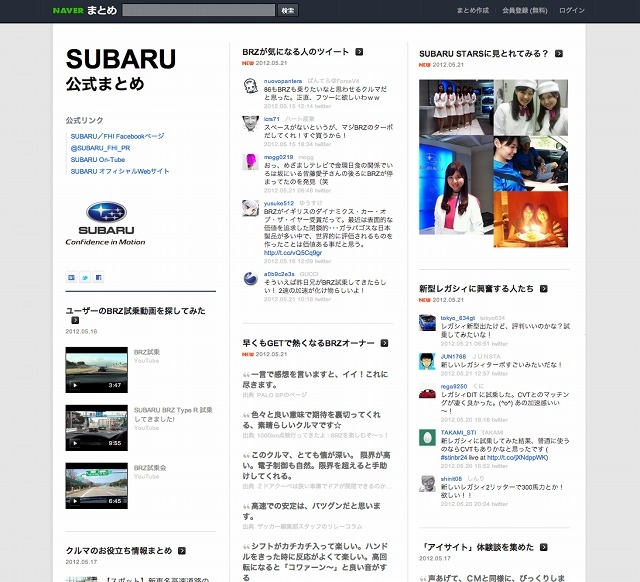Open photo of two women in white hats
The image size is (640, 582).
pos(531,107)
